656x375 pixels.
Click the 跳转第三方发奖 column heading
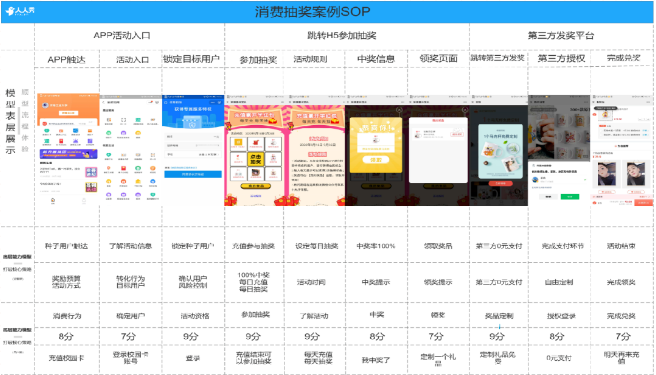[x=497, y=58]
